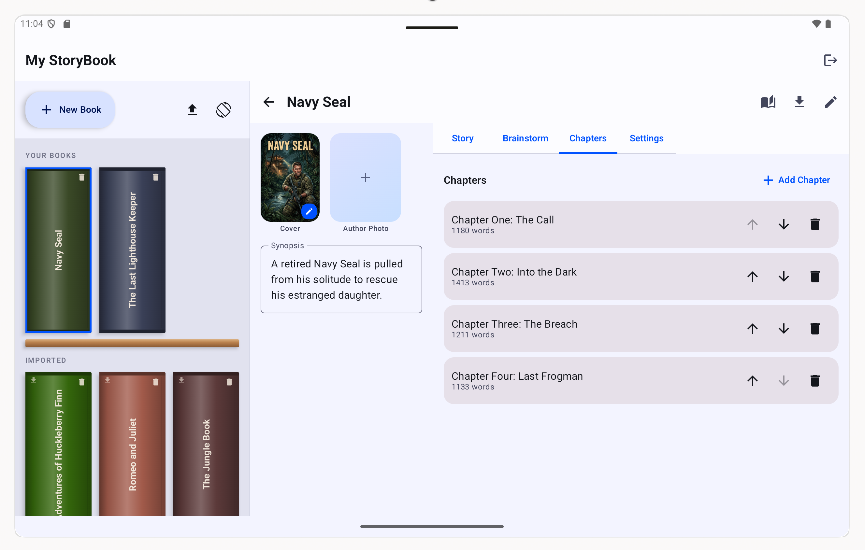This screenshot has height=550, width=865.
Task: Select The Last Lighthouse Keeper book spine
Action: [132, 250]
